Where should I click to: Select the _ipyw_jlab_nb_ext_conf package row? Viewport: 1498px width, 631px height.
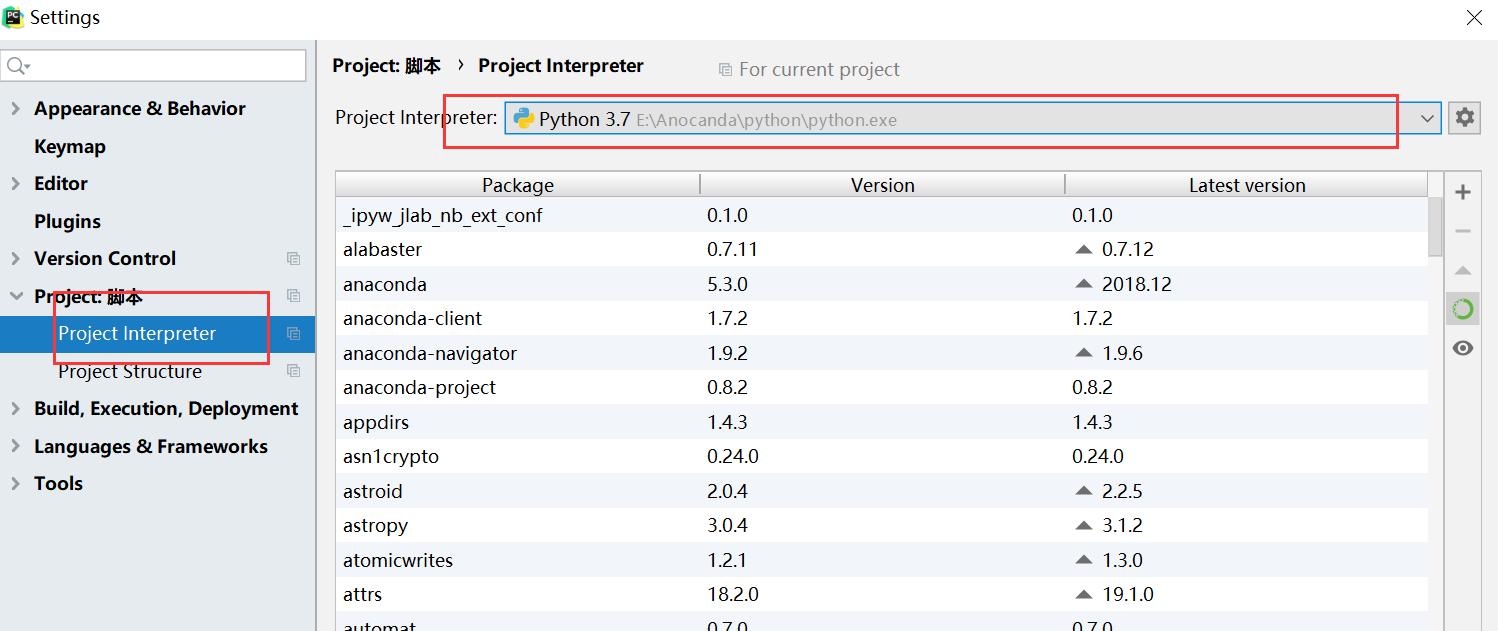point(881,215)
